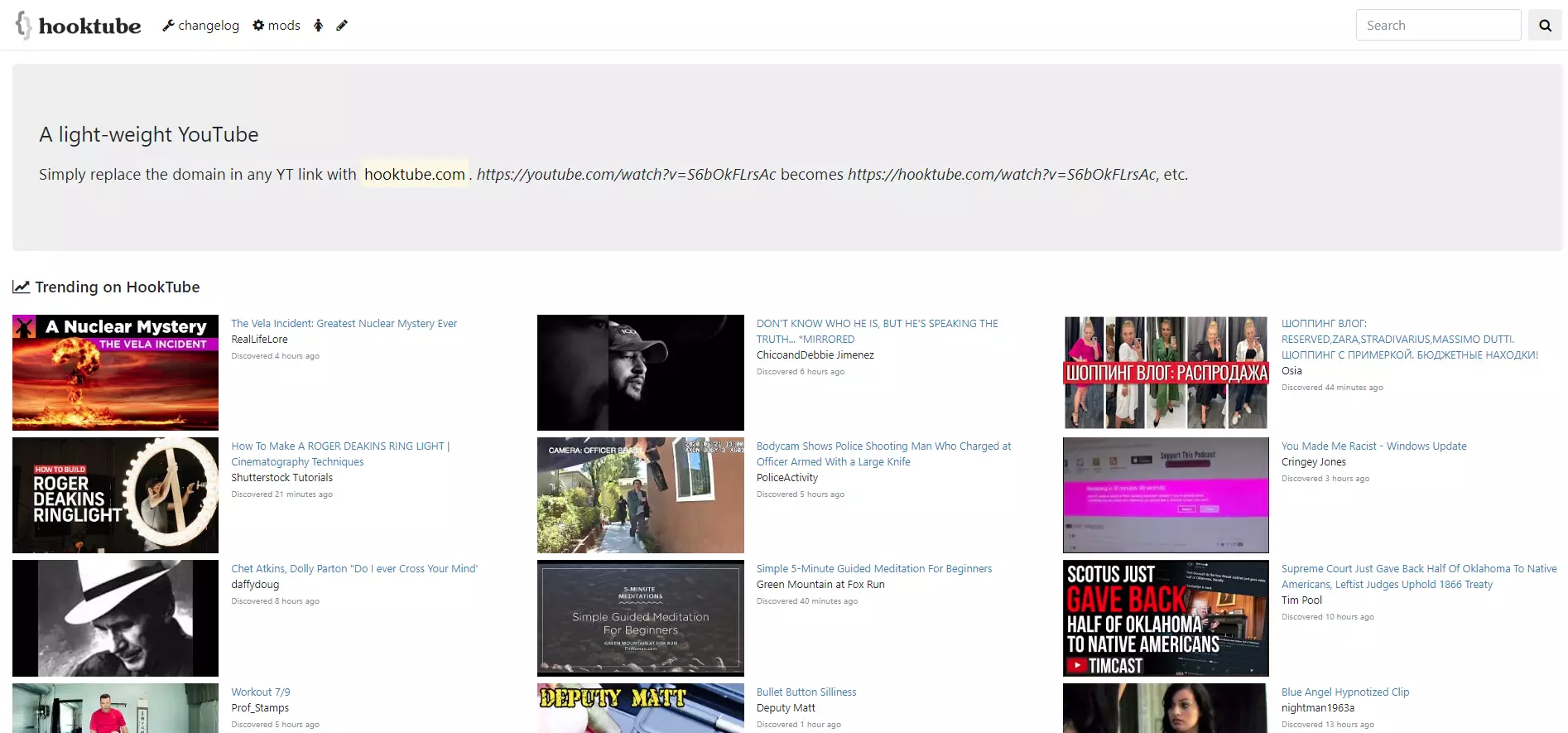The image size is (1568, 733).
Task: Select RealLifeLore channel name
Action: 259,340
